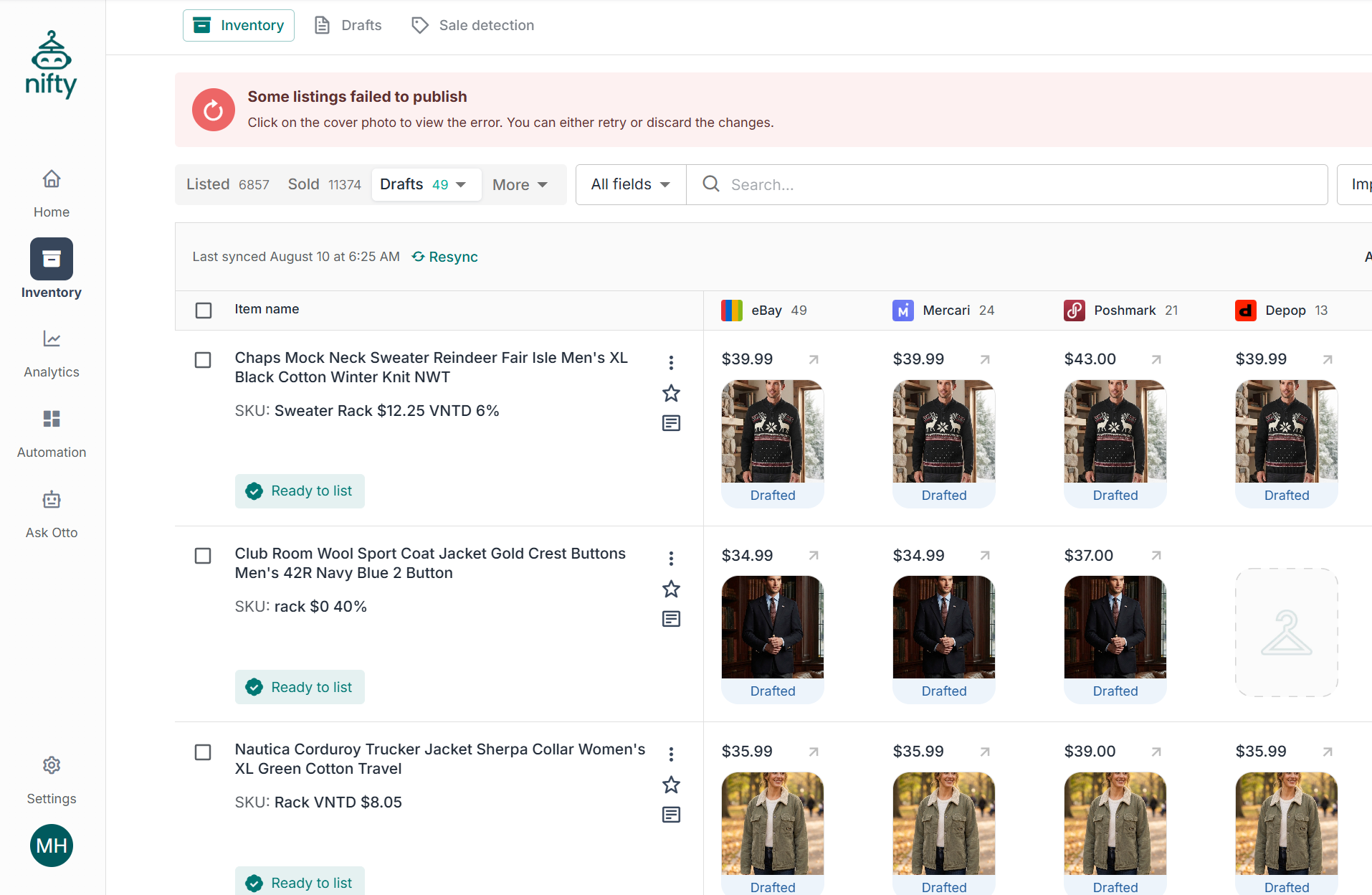Image resolution: width=1372 pixels, height=895 pixels.
Task: Star the Chaps Mock Neck Sweater item
Action: pyautogui.click(x=671, y=393)
